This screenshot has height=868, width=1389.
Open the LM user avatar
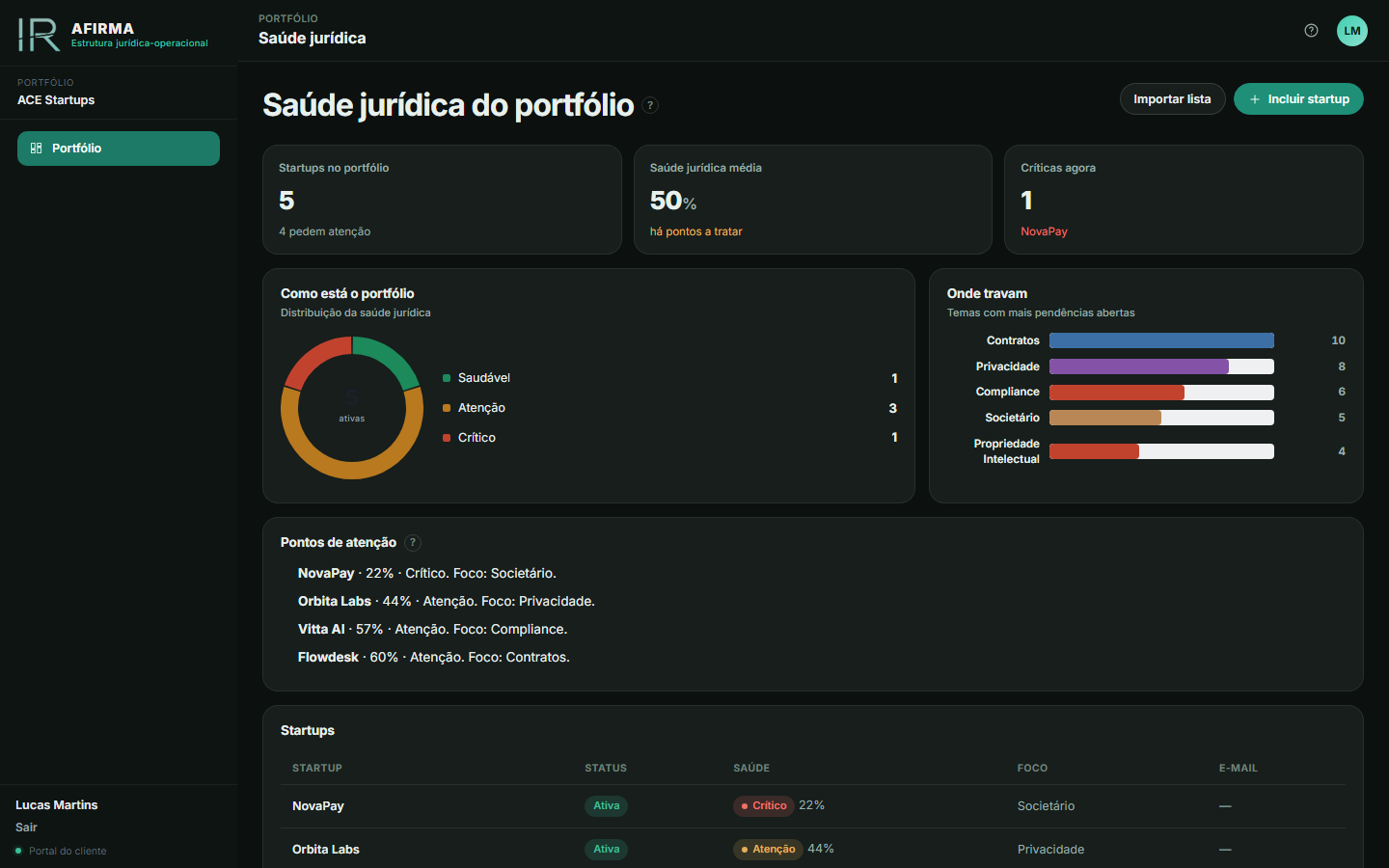[1352, 31]
